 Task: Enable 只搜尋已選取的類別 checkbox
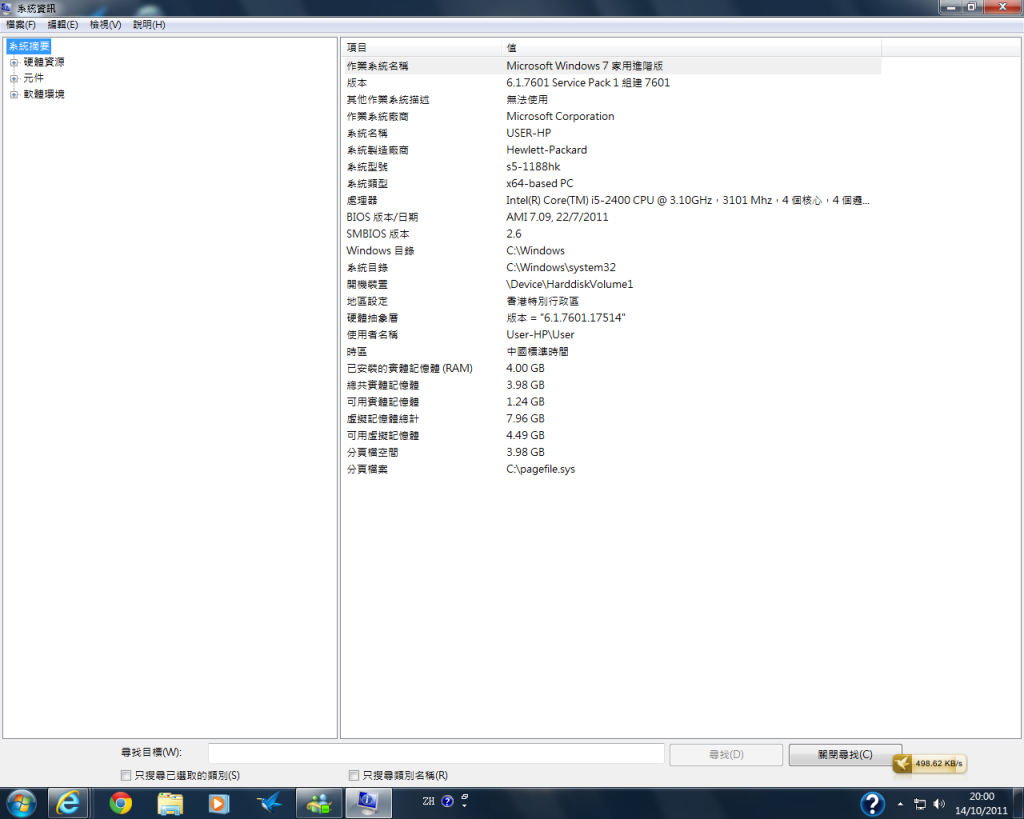tap(126, 775)
